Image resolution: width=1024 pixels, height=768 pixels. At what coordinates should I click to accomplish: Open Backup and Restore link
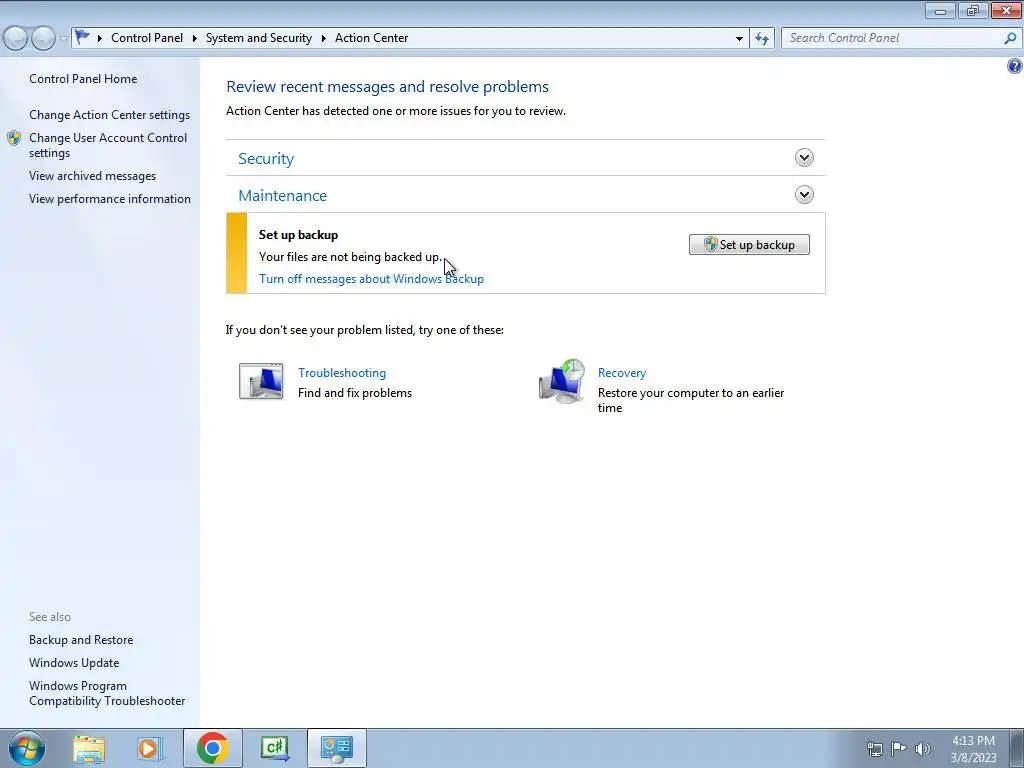[x=81, y=640]
